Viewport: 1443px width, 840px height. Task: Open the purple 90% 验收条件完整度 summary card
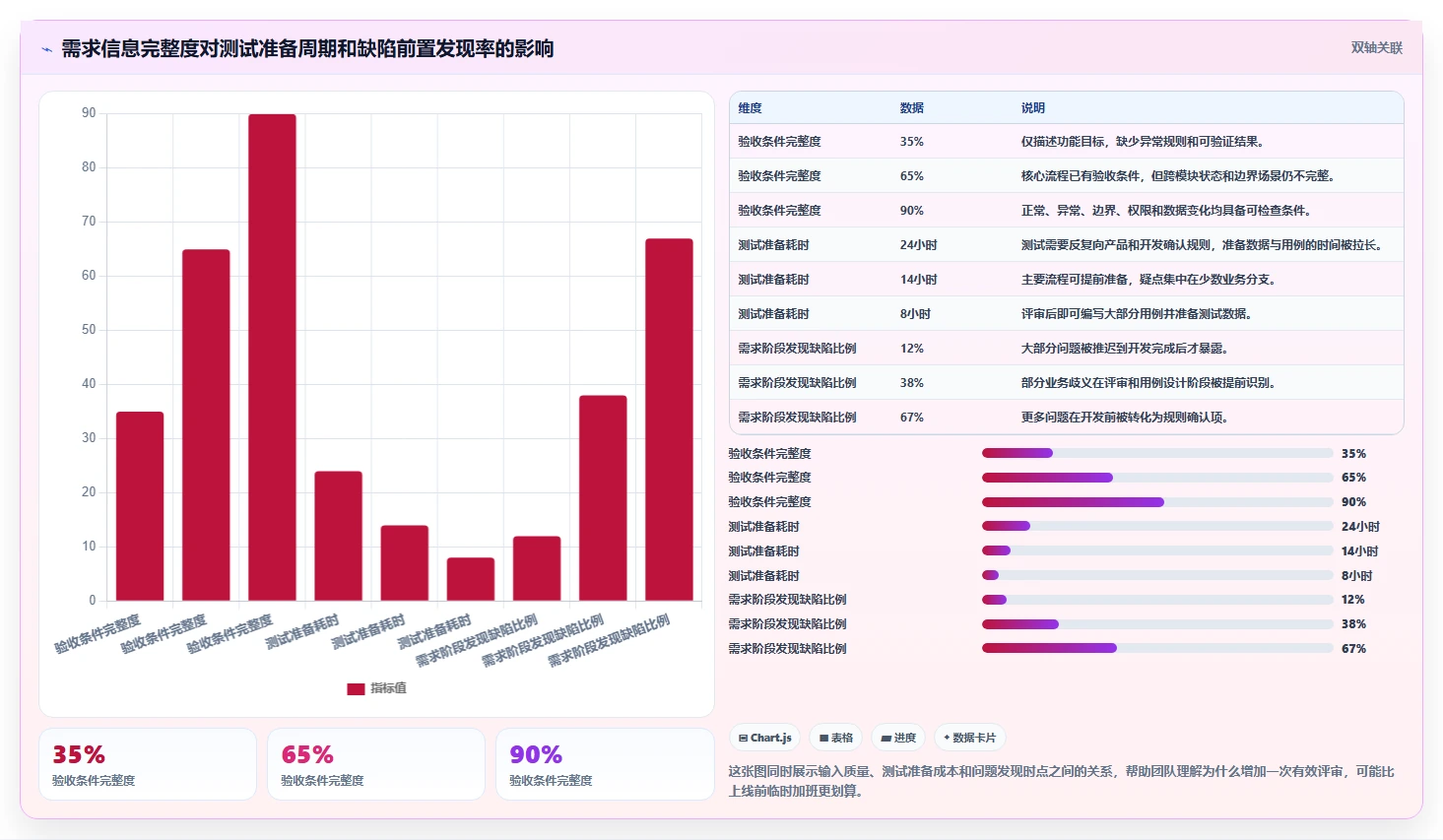point(605,764)
